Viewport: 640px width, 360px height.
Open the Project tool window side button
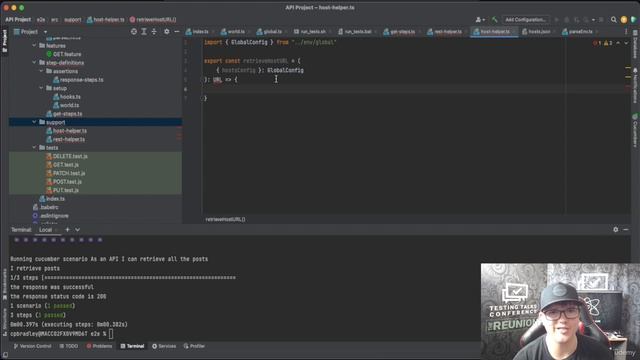click(x=5, y=41)
